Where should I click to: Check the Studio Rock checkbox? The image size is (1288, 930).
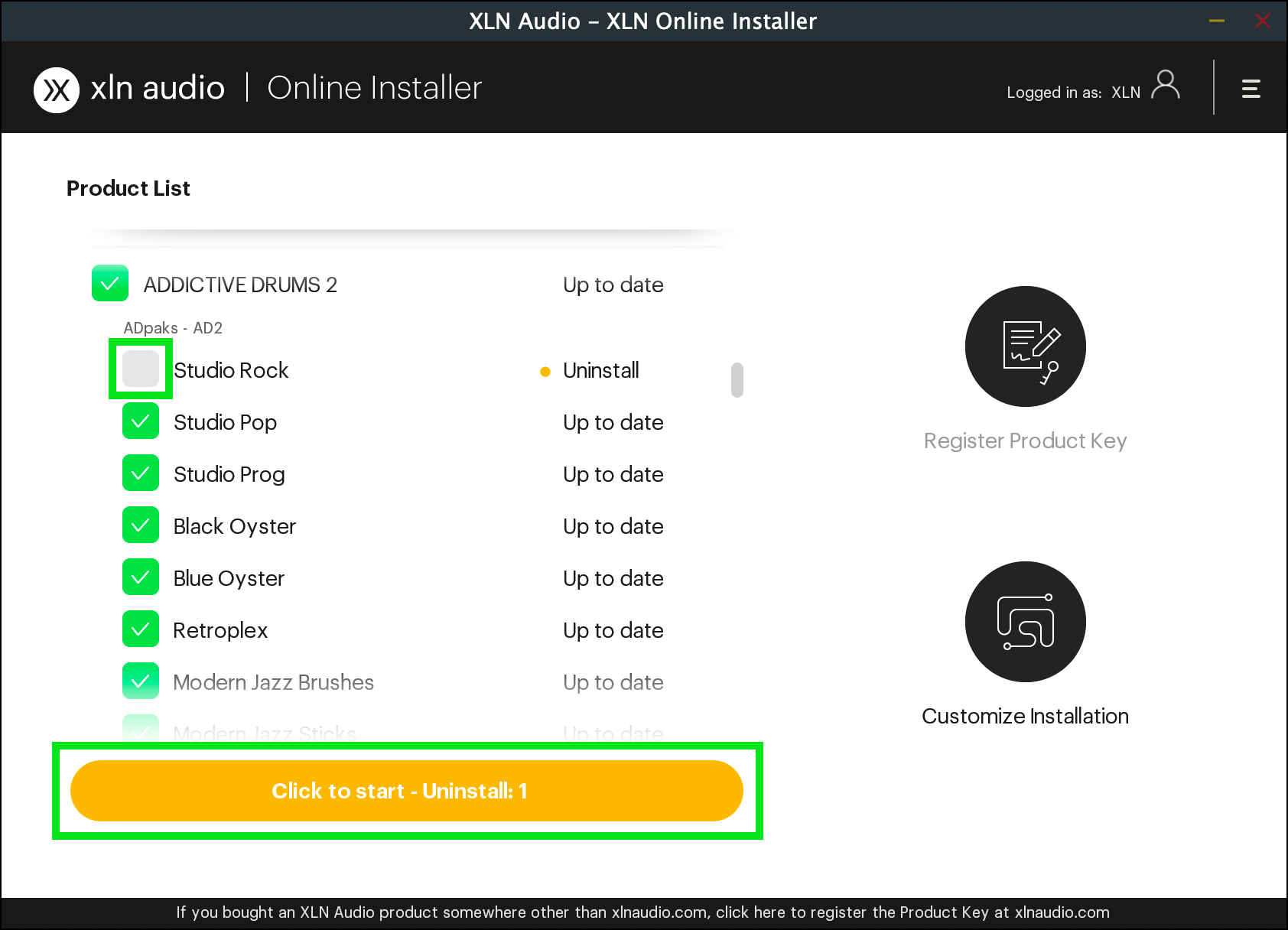(141, 369)
